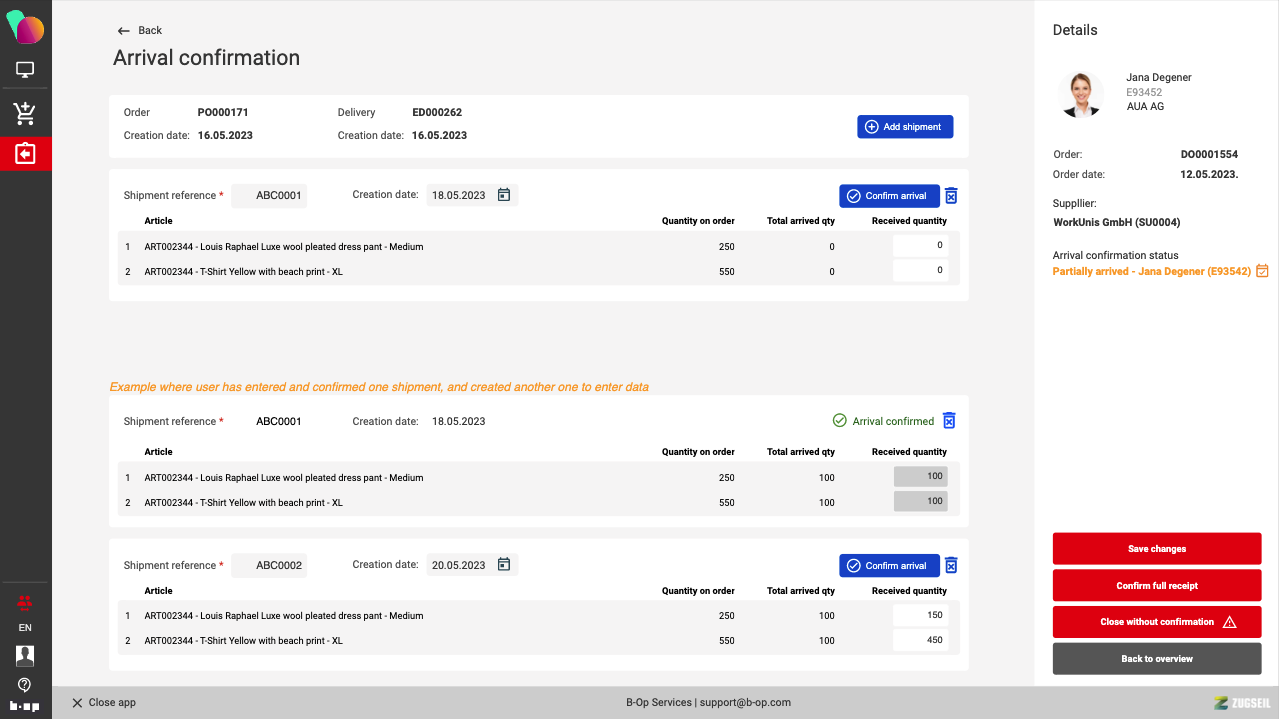The image size is (1279, 719).
Task: Select Close without confirmation
Action: [1156, 622]
